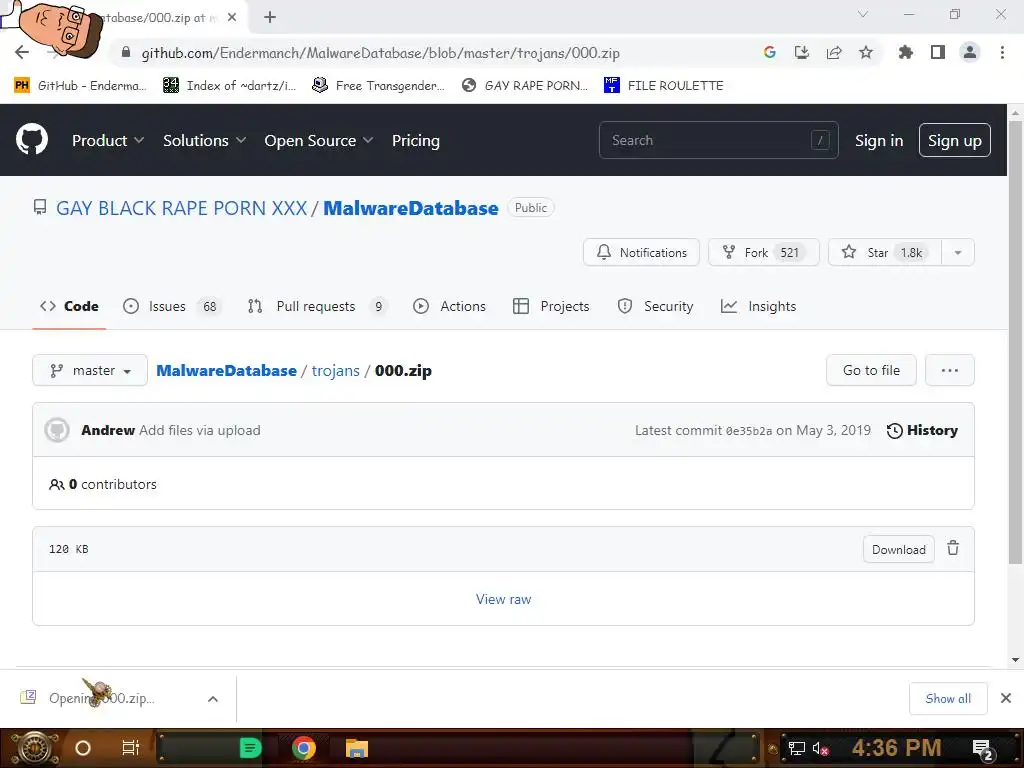Image resolution: width=1024 pixels, height=768 pixels.
Task: Go back with browser back arrow
Action: pos(22,52)
